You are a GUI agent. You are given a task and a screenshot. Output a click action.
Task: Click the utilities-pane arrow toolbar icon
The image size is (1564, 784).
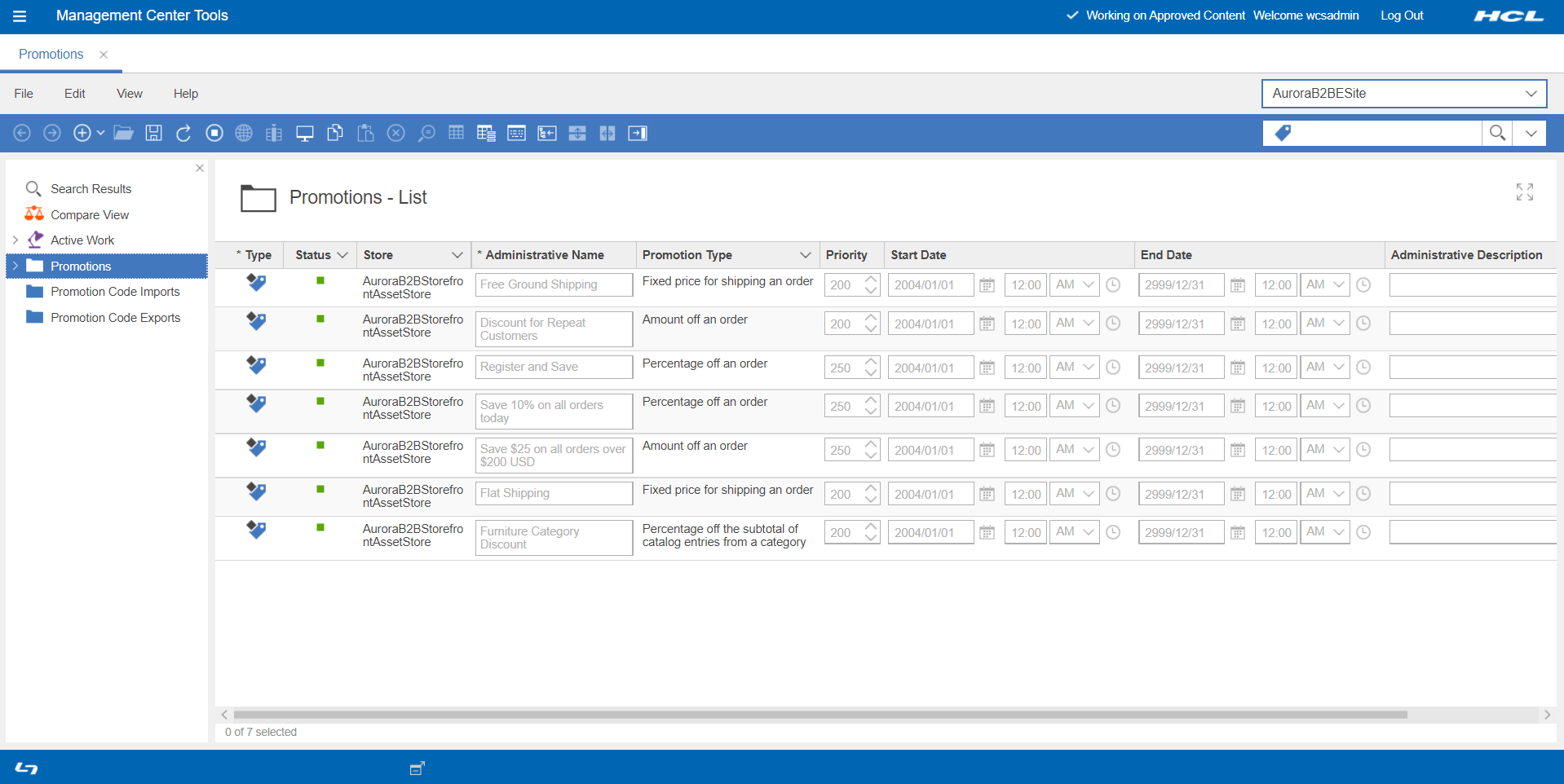(638, 133)
